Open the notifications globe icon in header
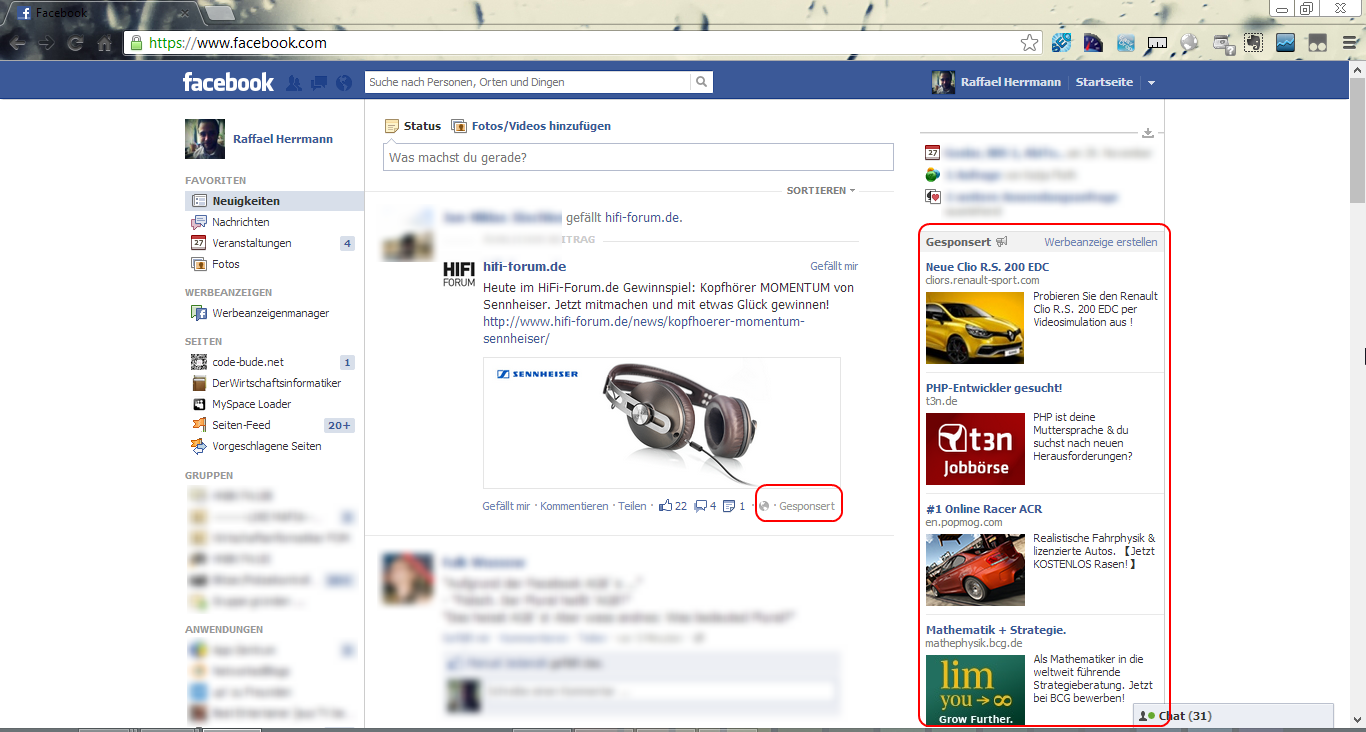1366x732 pixels. point(344,83)
